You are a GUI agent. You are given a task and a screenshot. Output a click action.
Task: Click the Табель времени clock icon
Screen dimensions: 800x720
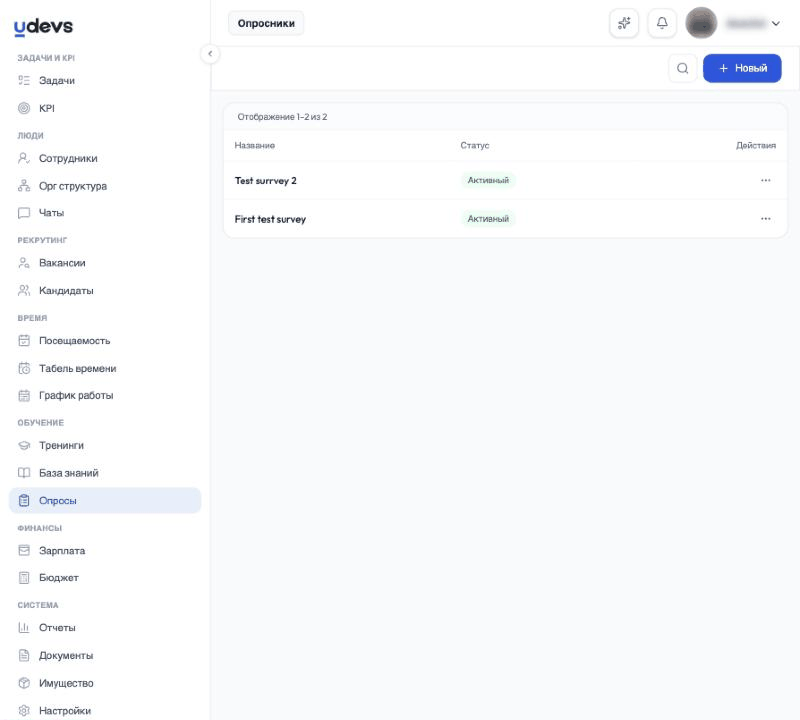(x=24, y=368)
